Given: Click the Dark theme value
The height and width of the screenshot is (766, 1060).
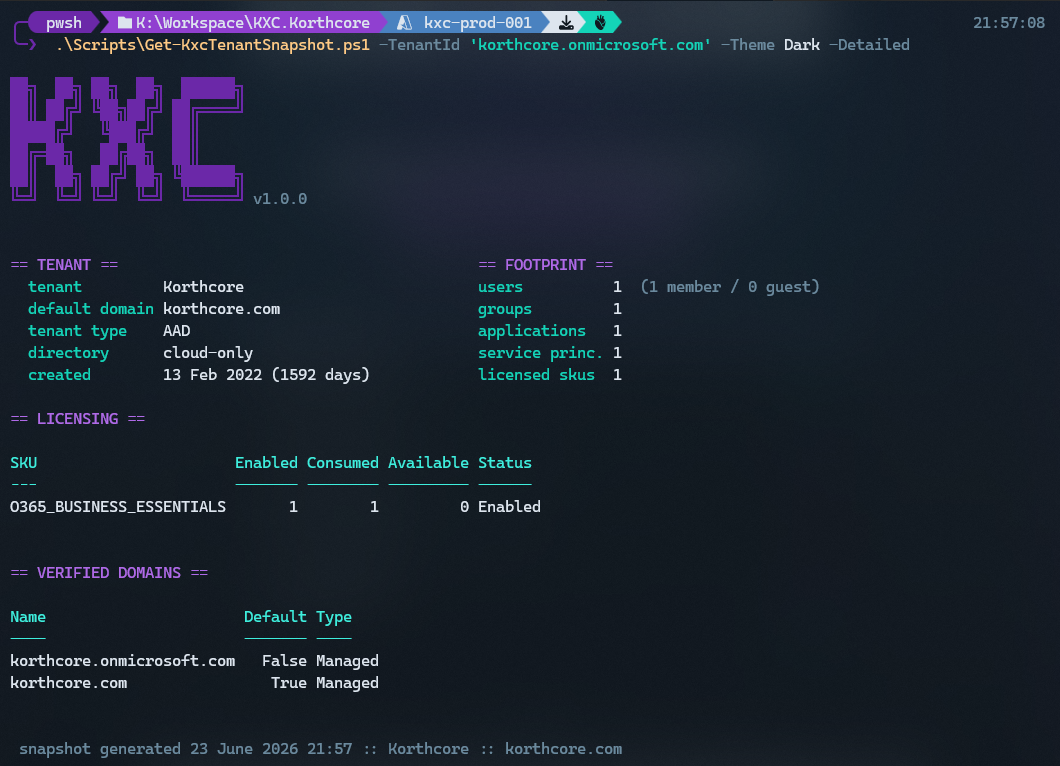Looking at the screenshot, I should click(802, 45).
